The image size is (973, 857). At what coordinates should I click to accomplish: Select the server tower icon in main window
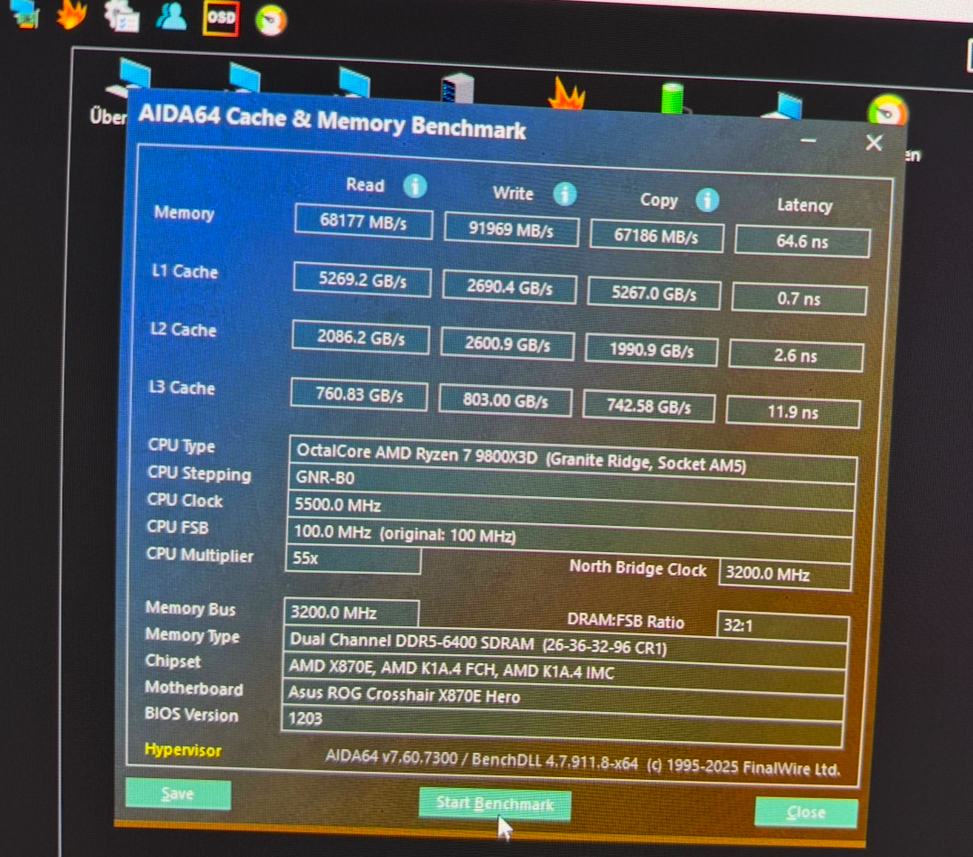click(x=457, y=89)
